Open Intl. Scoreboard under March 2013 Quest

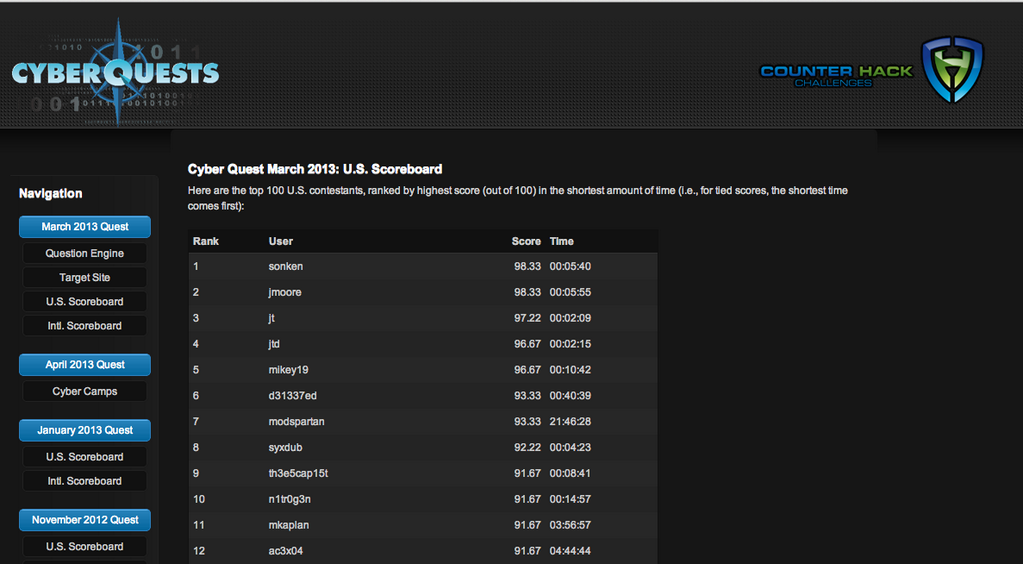[x=85, y=326]
